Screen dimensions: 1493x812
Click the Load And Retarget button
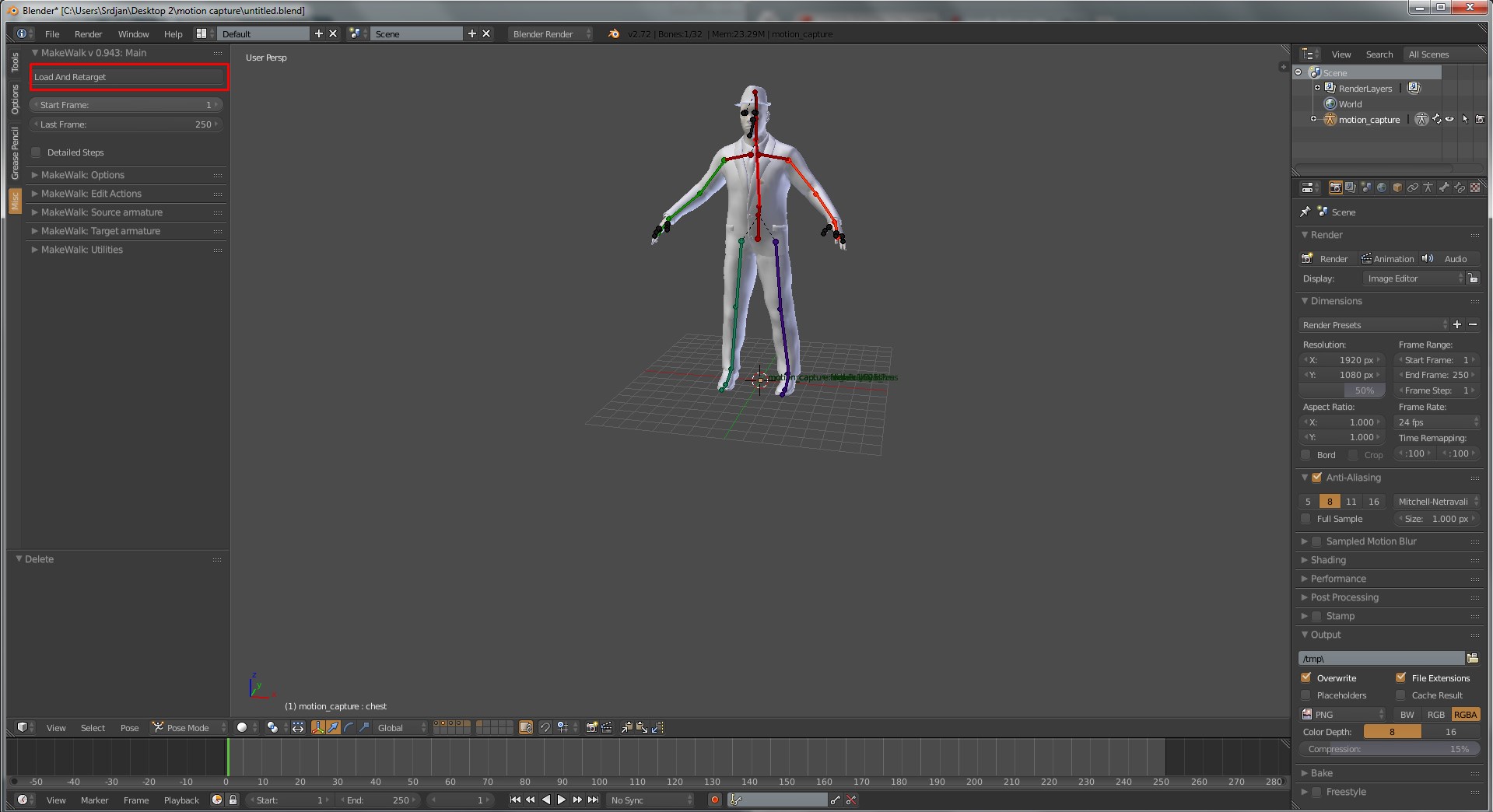click(128, 77)
